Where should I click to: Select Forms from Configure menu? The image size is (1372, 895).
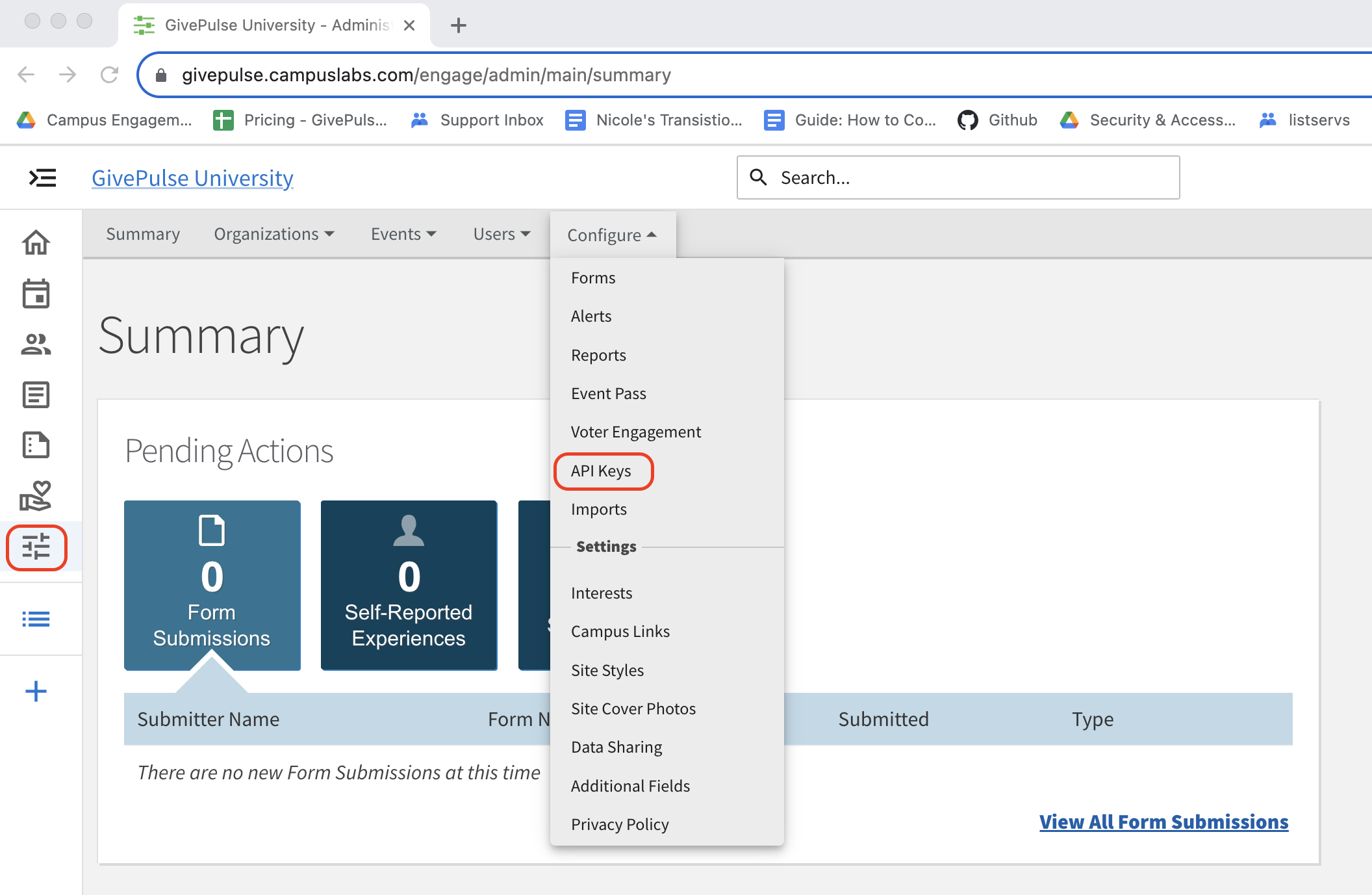coord(593,278)
